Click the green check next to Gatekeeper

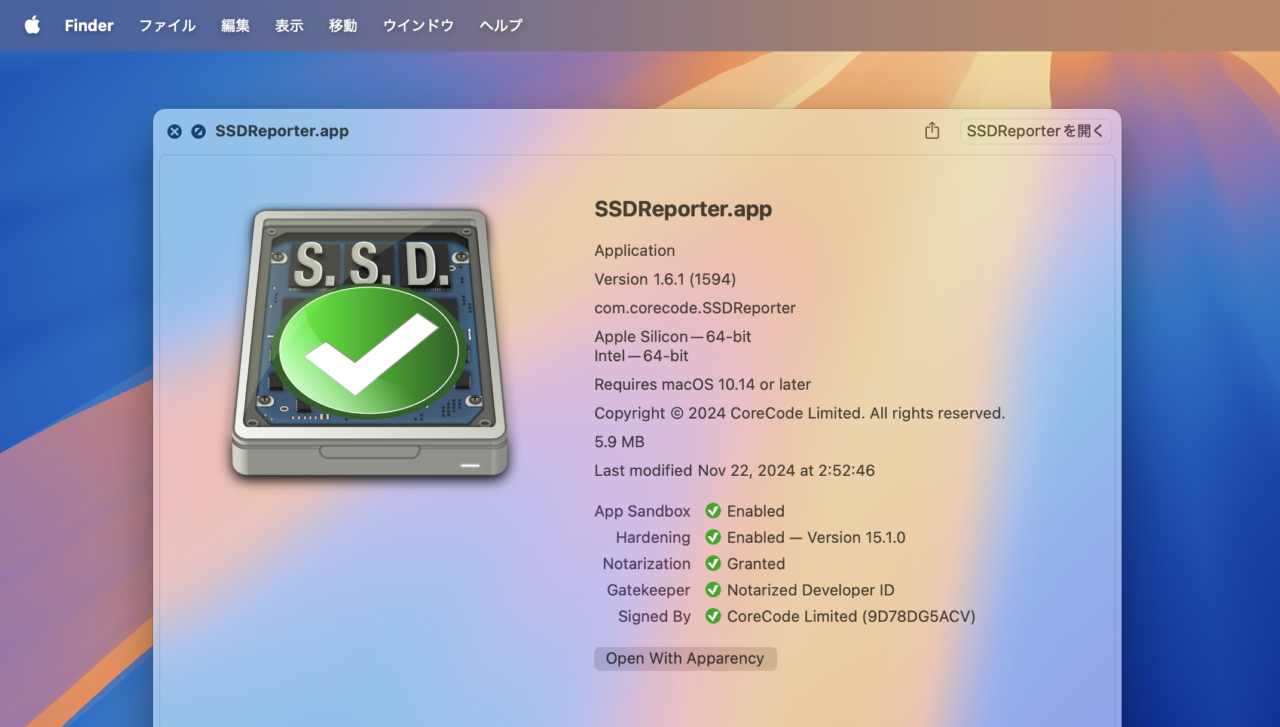click(713, 590)
